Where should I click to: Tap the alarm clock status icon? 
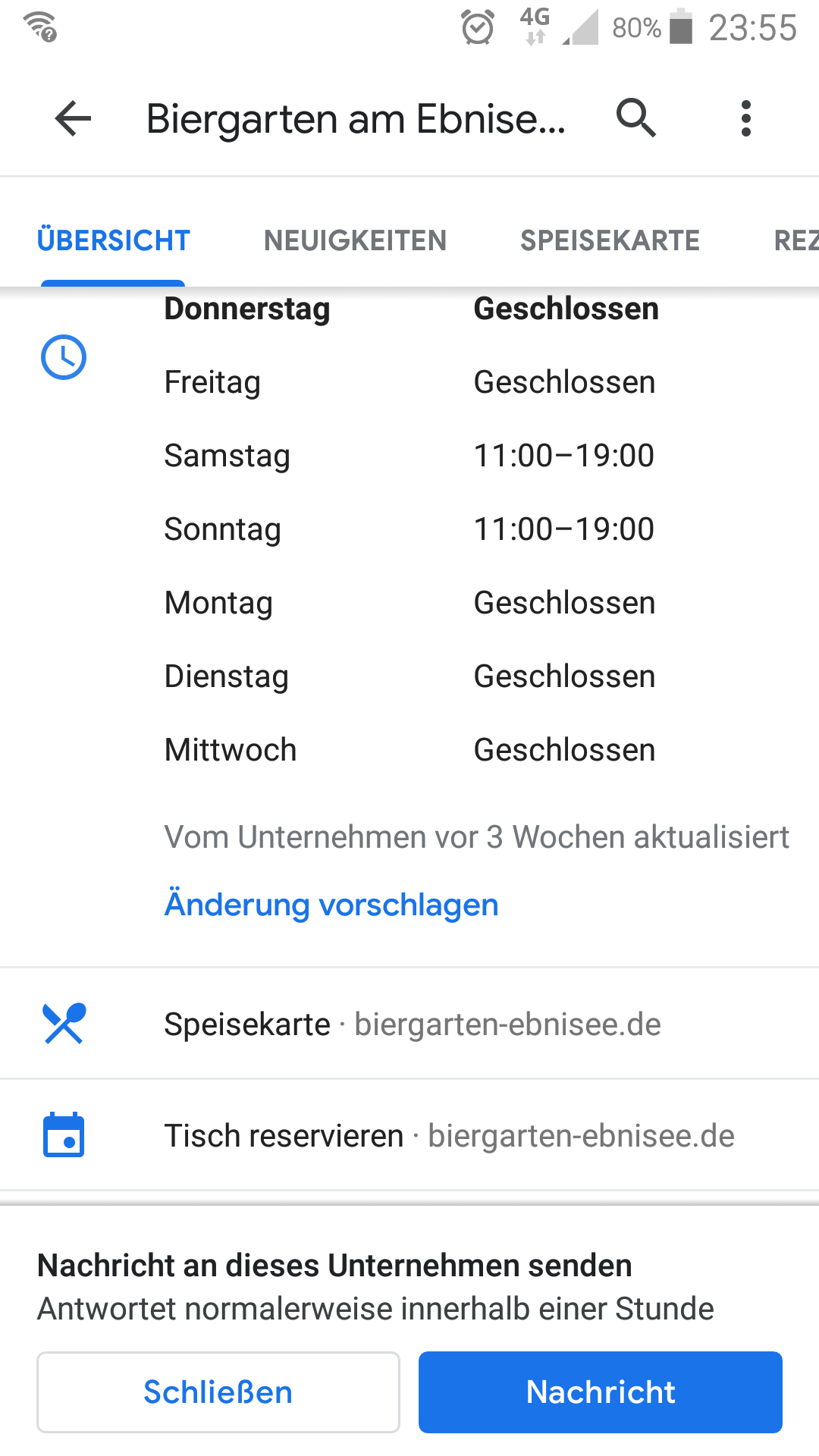pos(478,28)
